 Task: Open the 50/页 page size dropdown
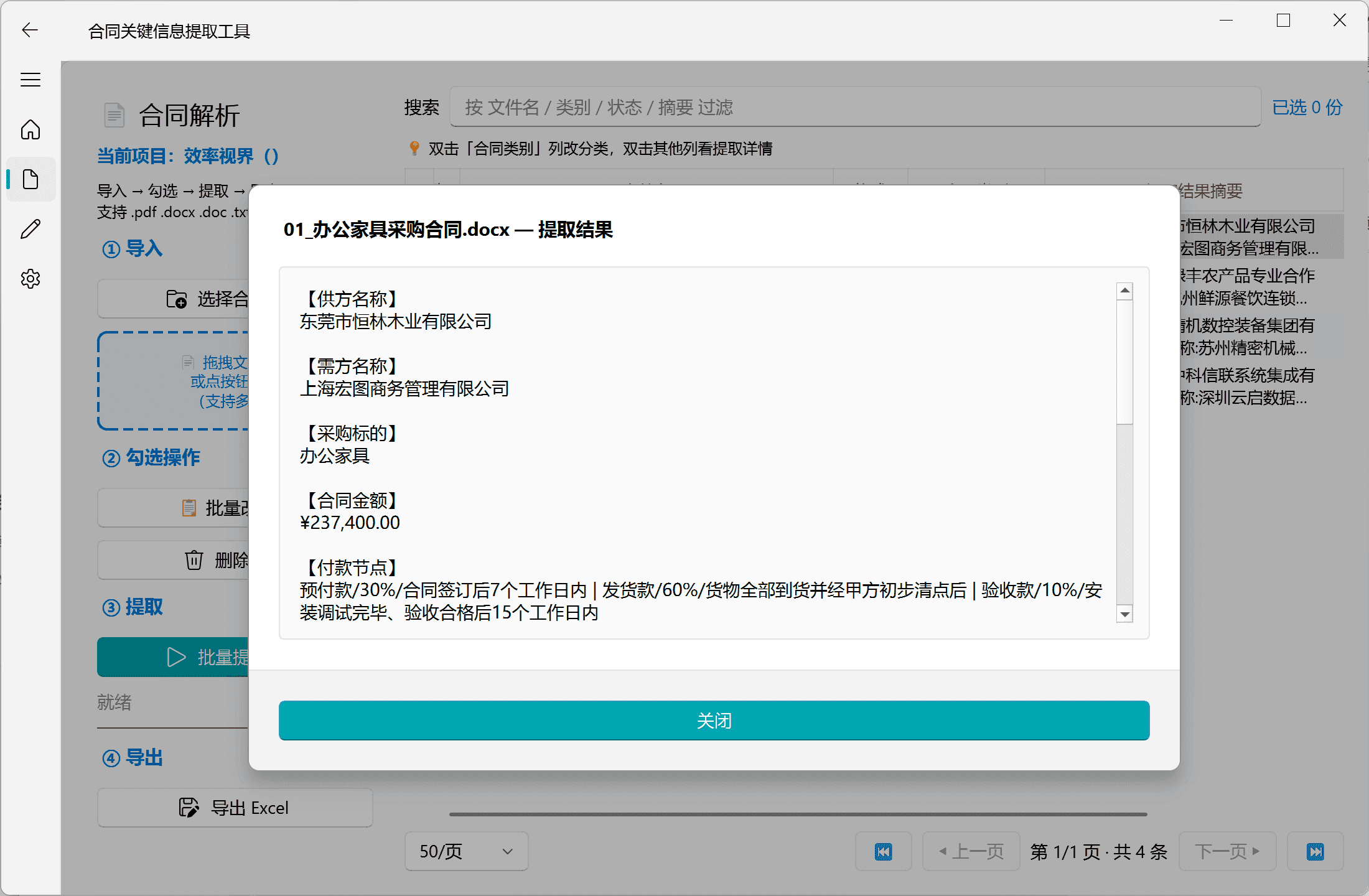point(467,851)
